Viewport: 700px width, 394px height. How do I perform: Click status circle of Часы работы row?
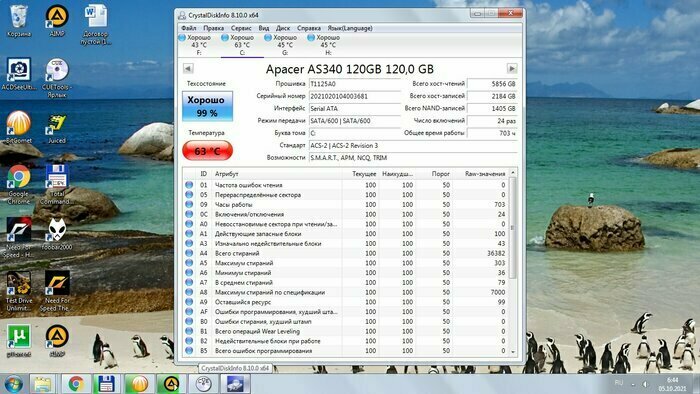coord(189,204)
